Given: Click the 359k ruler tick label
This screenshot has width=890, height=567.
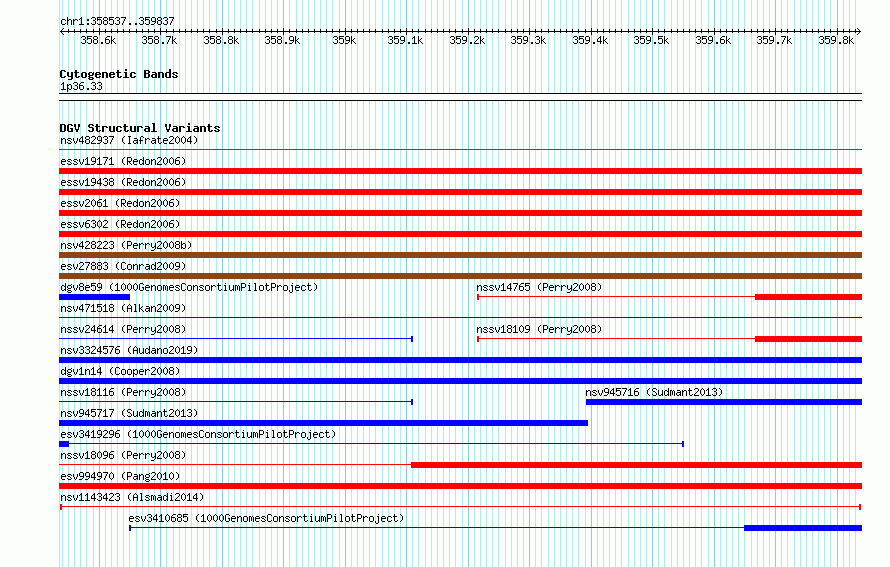Looking at the screenshot, I should pos(345,40).
